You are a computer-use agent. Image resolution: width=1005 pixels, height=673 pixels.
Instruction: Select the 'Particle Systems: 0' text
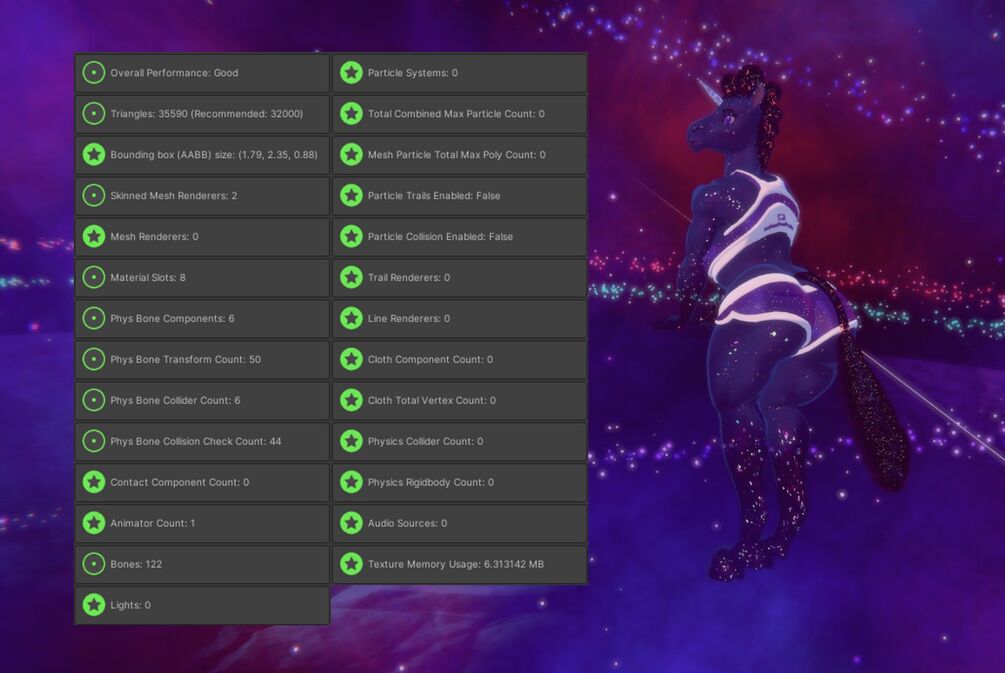click(x=413, y=73)
